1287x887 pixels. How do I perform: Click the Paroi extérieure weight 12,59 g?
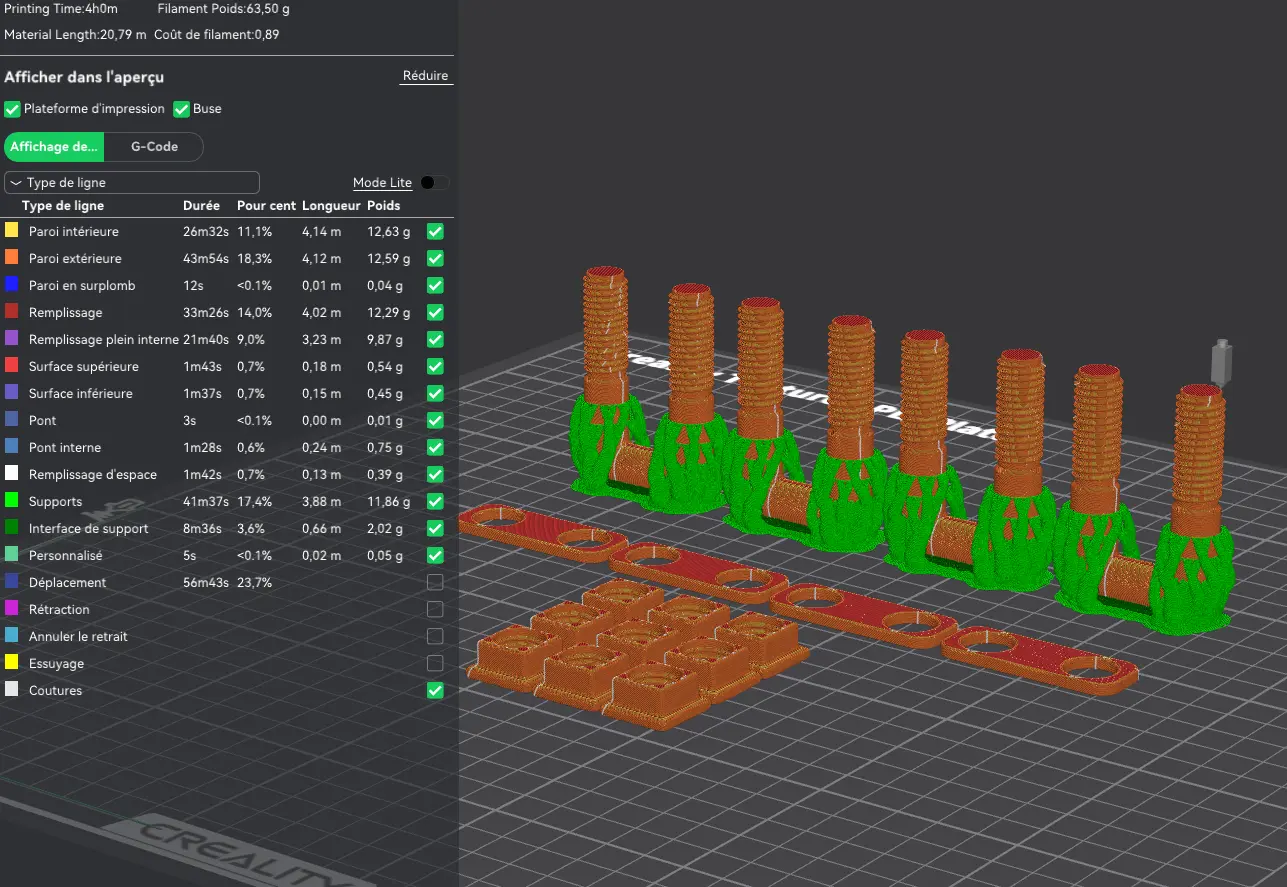click(x=389, y=258)
